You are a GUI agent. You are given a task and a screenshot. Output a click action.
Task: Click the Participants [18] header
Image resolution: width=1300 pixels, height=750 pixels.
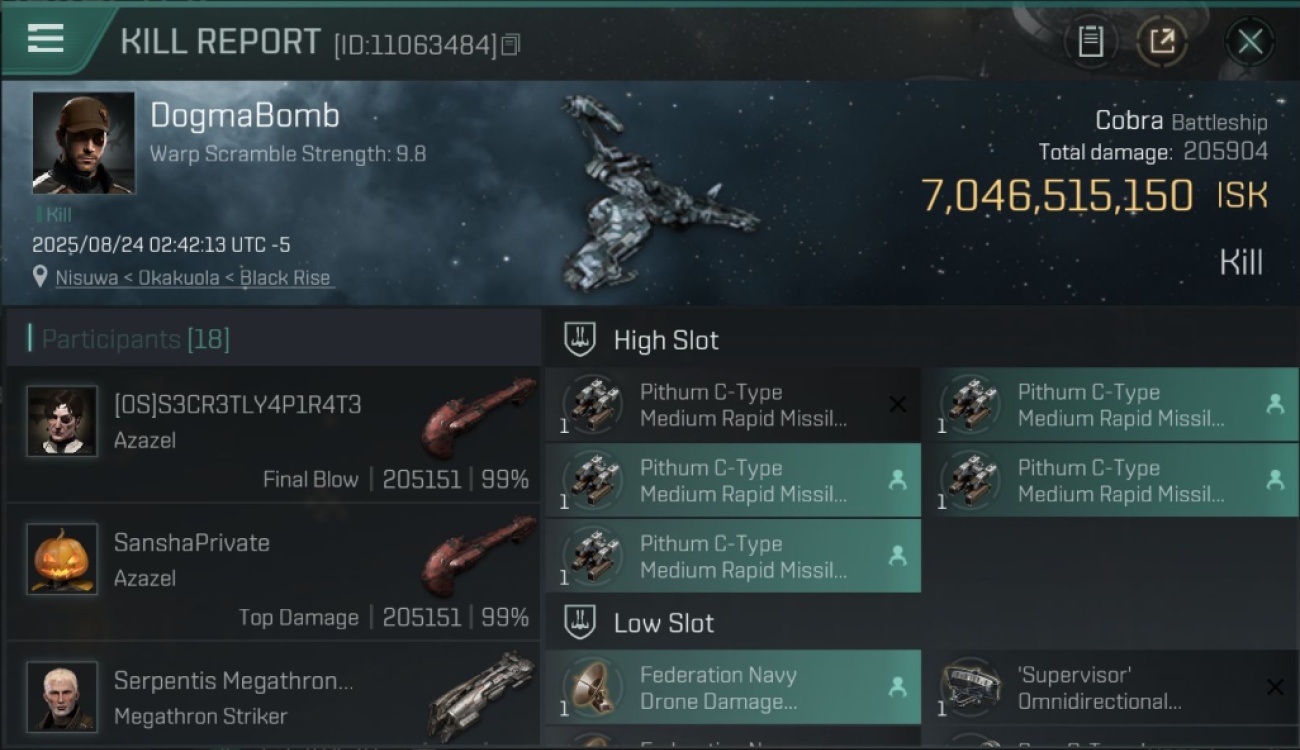click(x=136, y=339)
